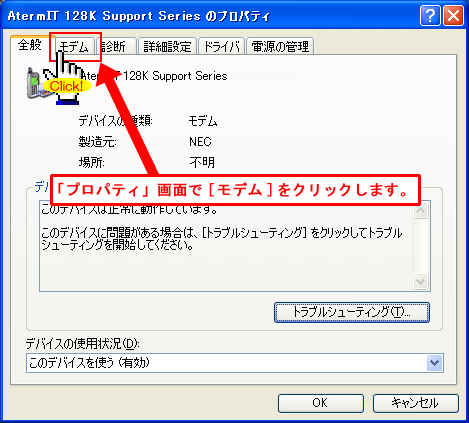Screen dimensions: 469x423
Task: Expand the デバイスの使用状況 dropdown arrow
Action: 434,363
